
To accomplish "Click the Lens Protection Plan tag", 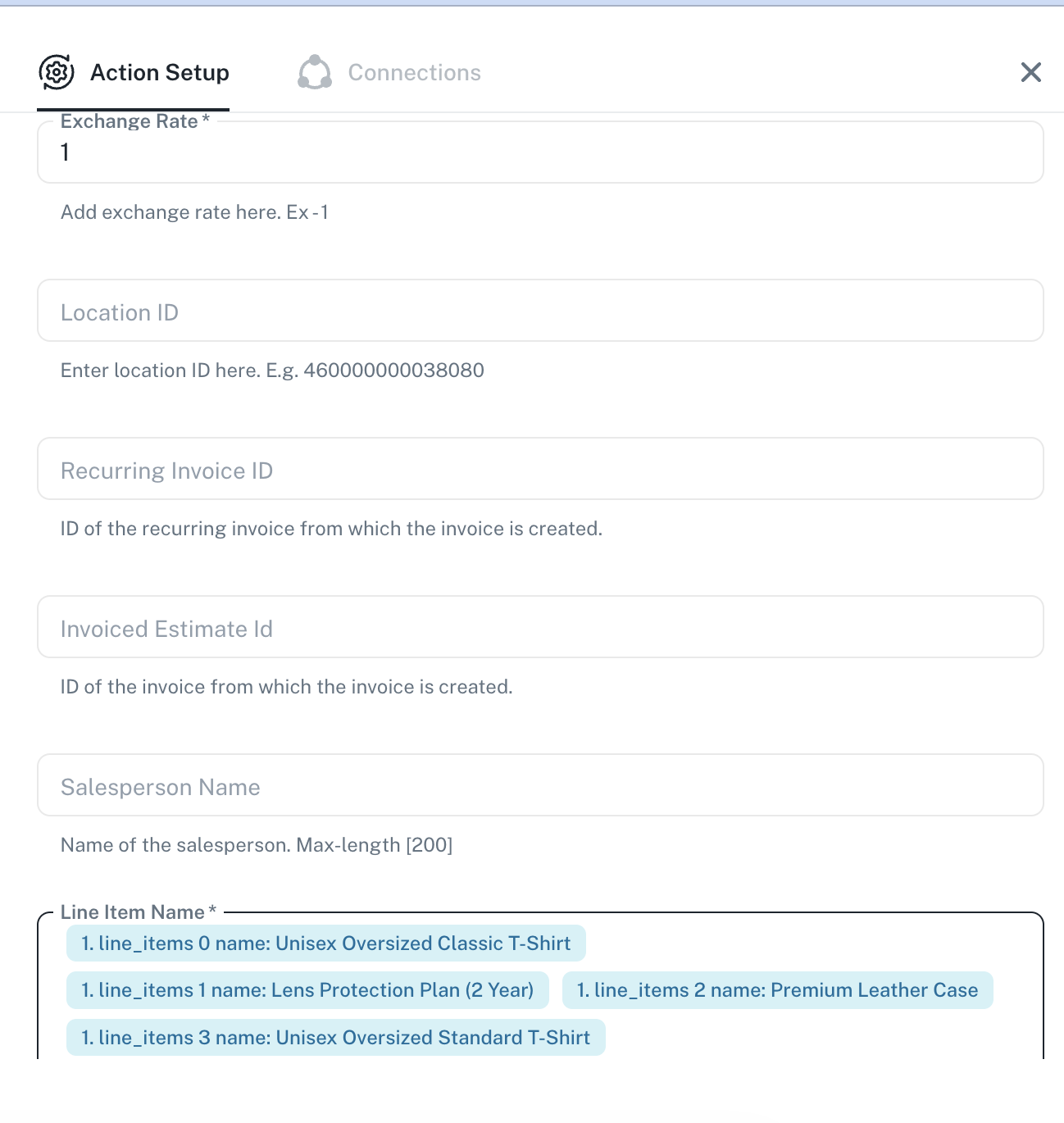I will point(307,990).
